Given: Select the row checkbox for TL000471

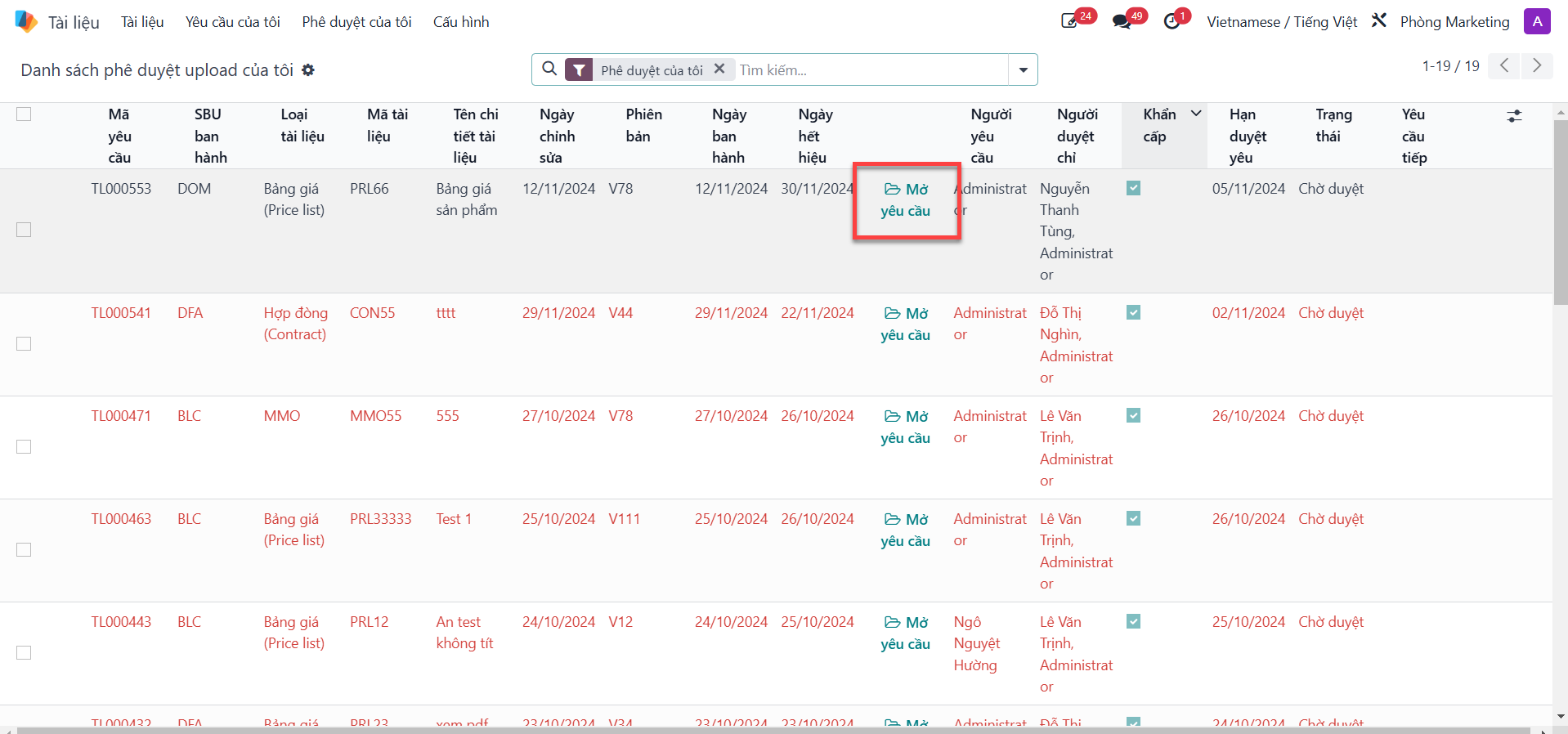Looking at the screenshot, I should click(x=24, y=446).
